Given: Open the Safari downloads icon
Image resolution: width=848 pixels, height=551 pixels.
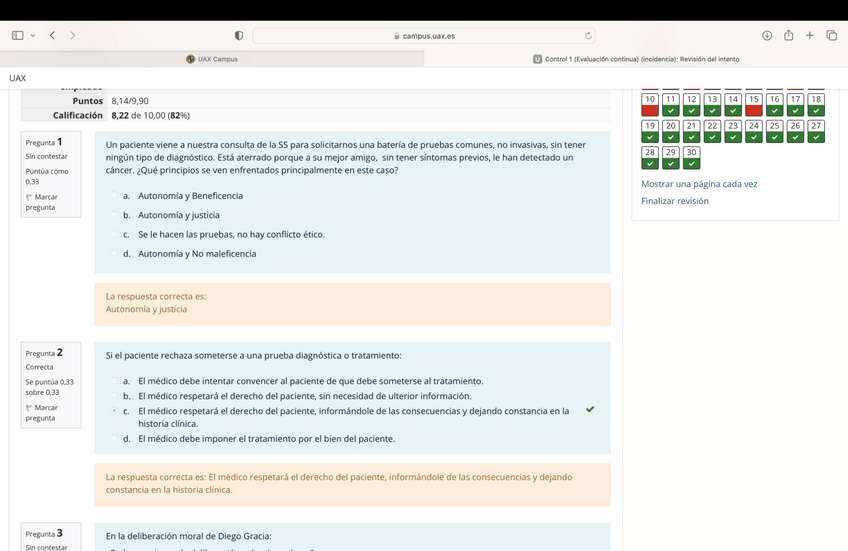Looking at the screenshot, I should point(767,36).
